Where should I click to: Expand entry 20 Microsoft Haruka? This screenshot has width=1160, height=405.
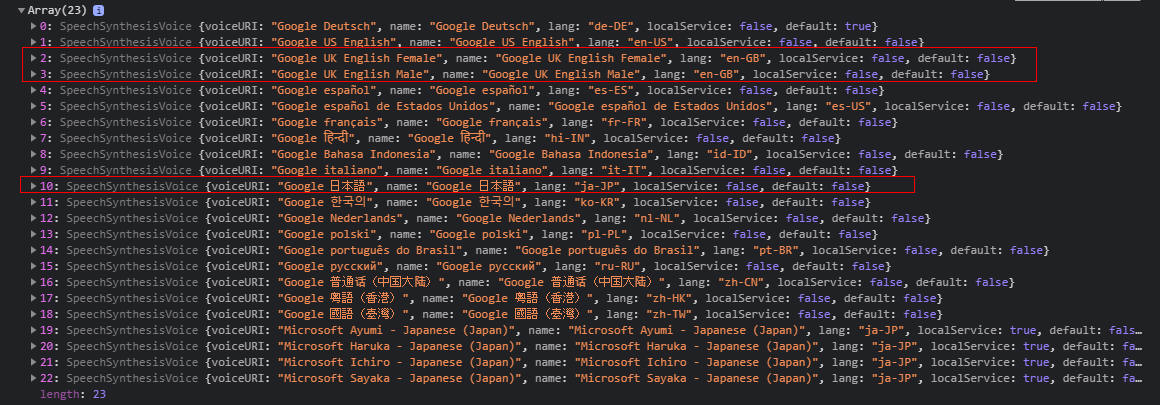coord(34,346)
